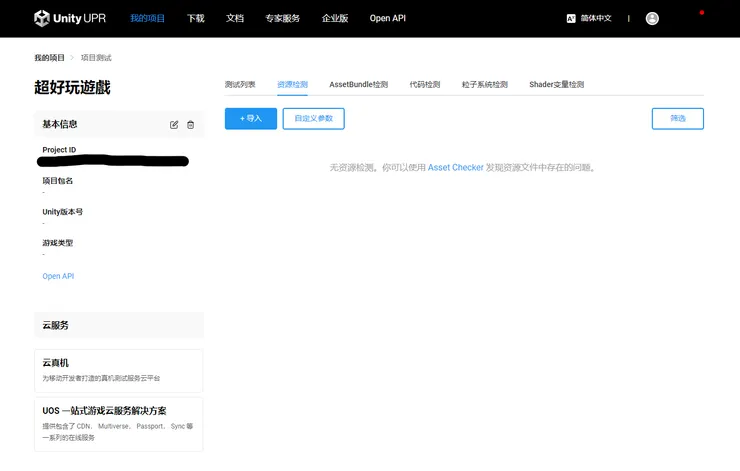Click the 筛选 filter button

[x=677, y=118]
